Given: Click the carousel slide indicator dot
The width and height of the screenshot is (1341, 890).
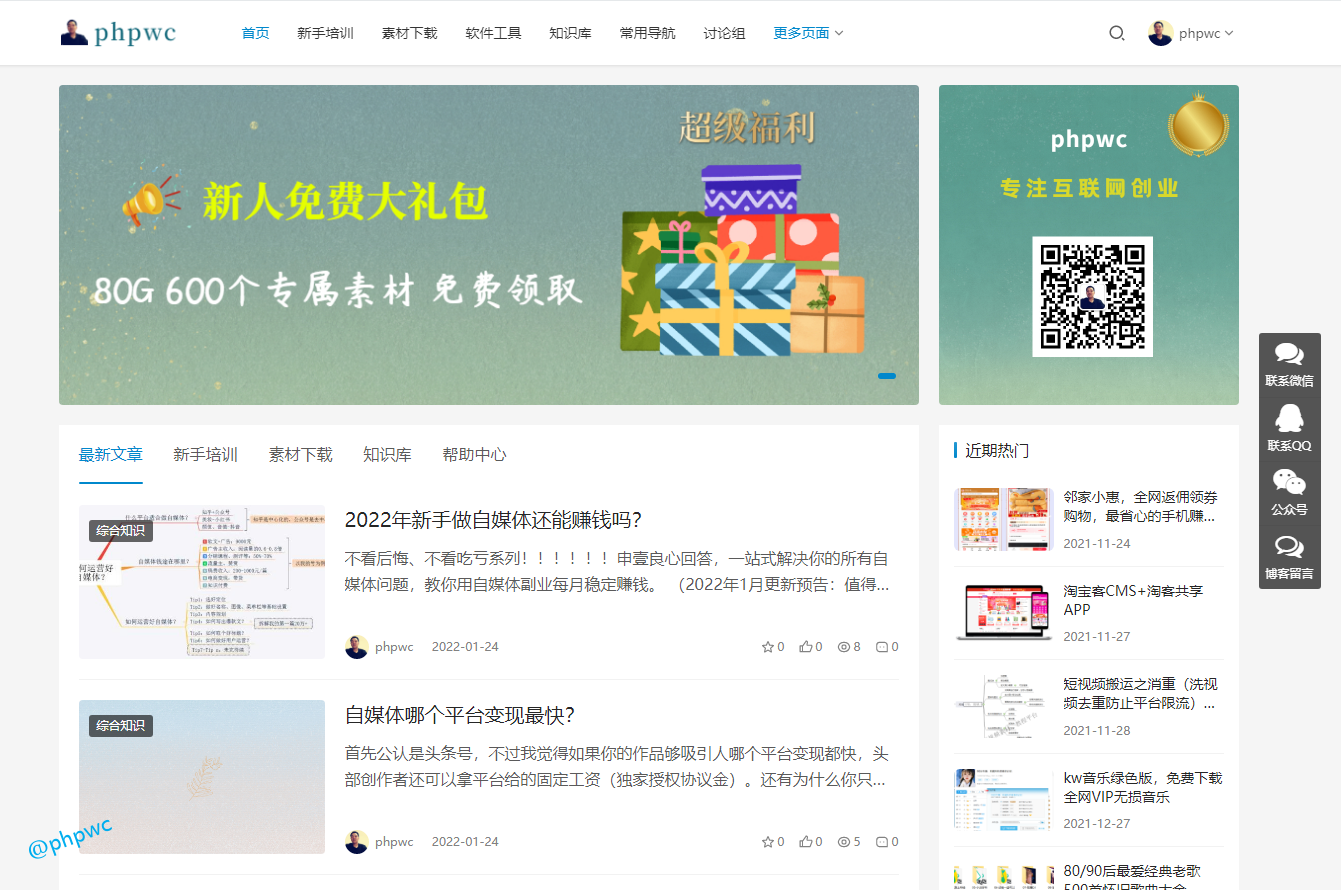Looking at the screenshot, I should [x=887, y=376].
